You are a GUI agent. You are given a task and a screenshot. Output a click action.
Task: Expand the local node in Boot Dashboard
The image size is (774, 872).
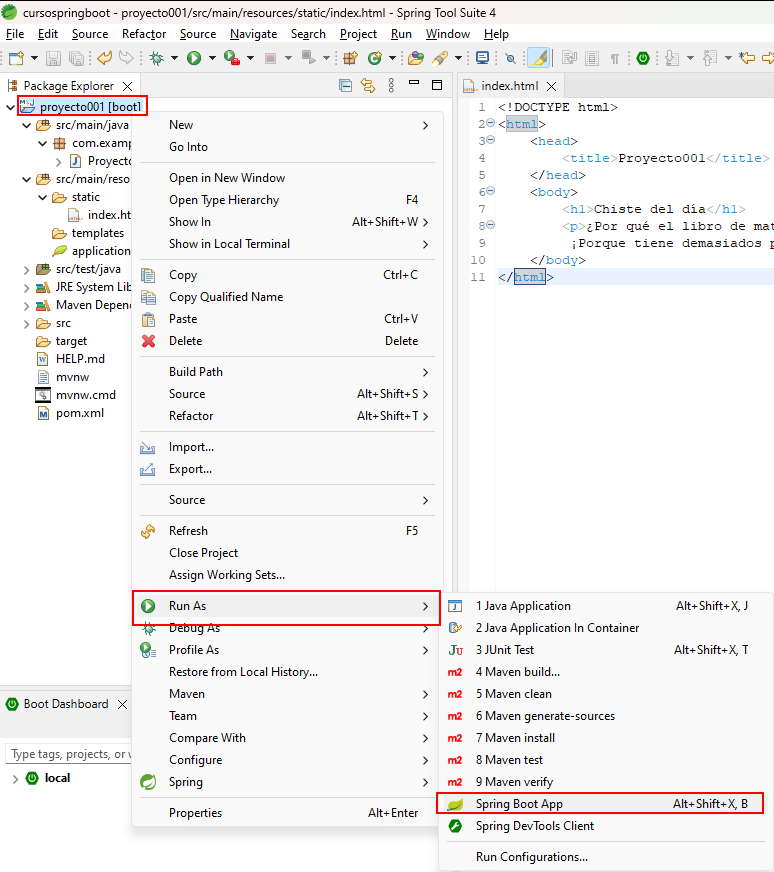click(x=15, y=779)
